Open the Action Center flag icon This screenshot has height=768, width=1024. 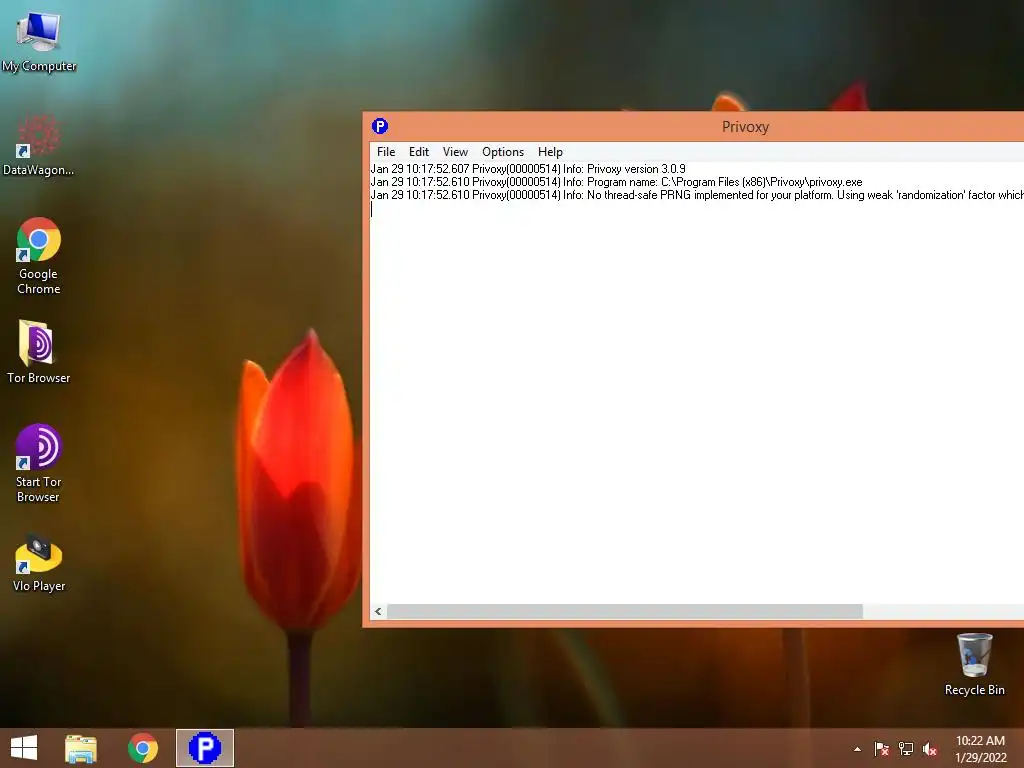coord(882,749)
